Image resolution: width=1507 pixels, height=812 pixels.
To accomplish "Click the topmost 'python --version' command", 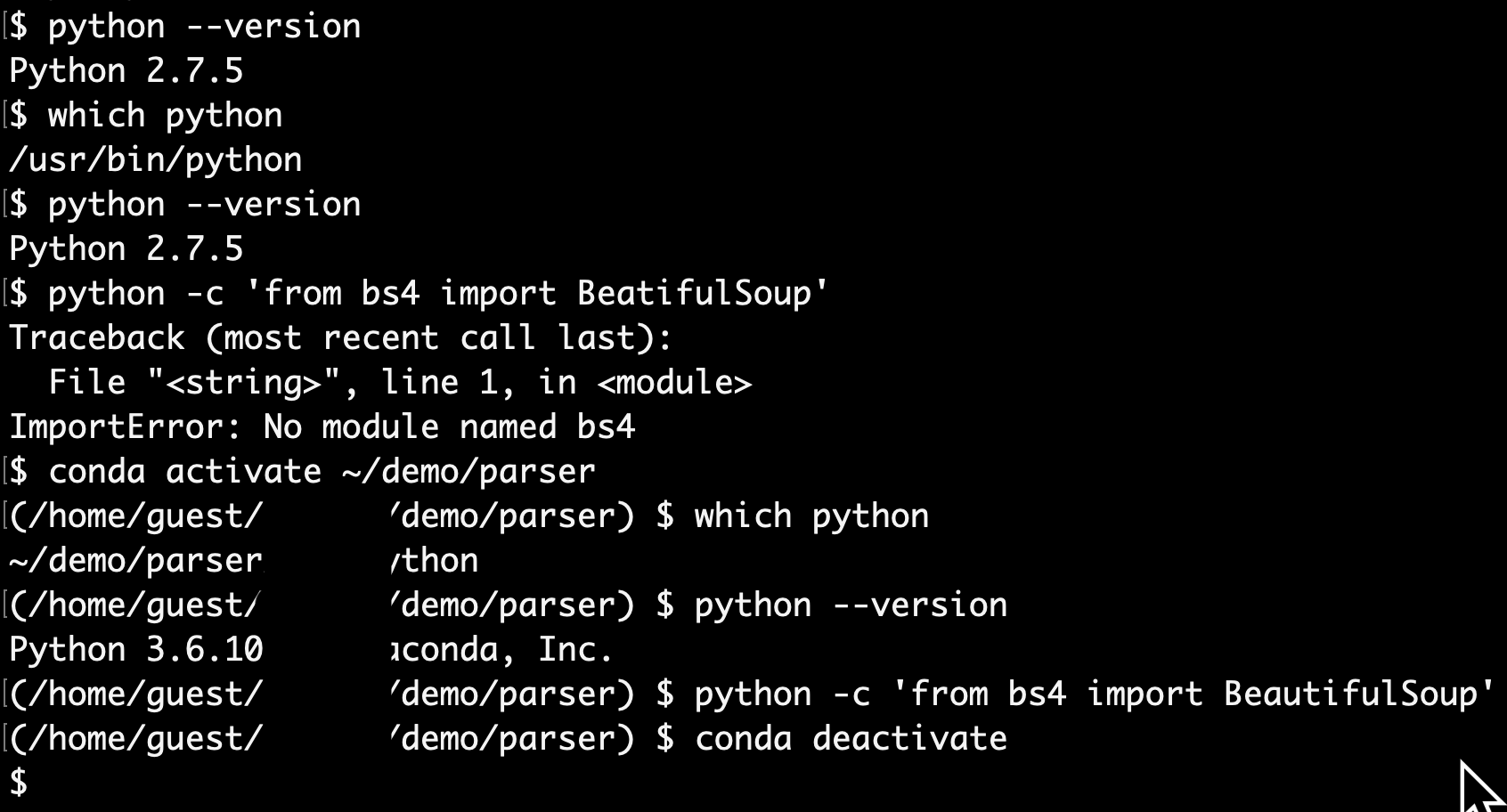I will pos(204,27).
